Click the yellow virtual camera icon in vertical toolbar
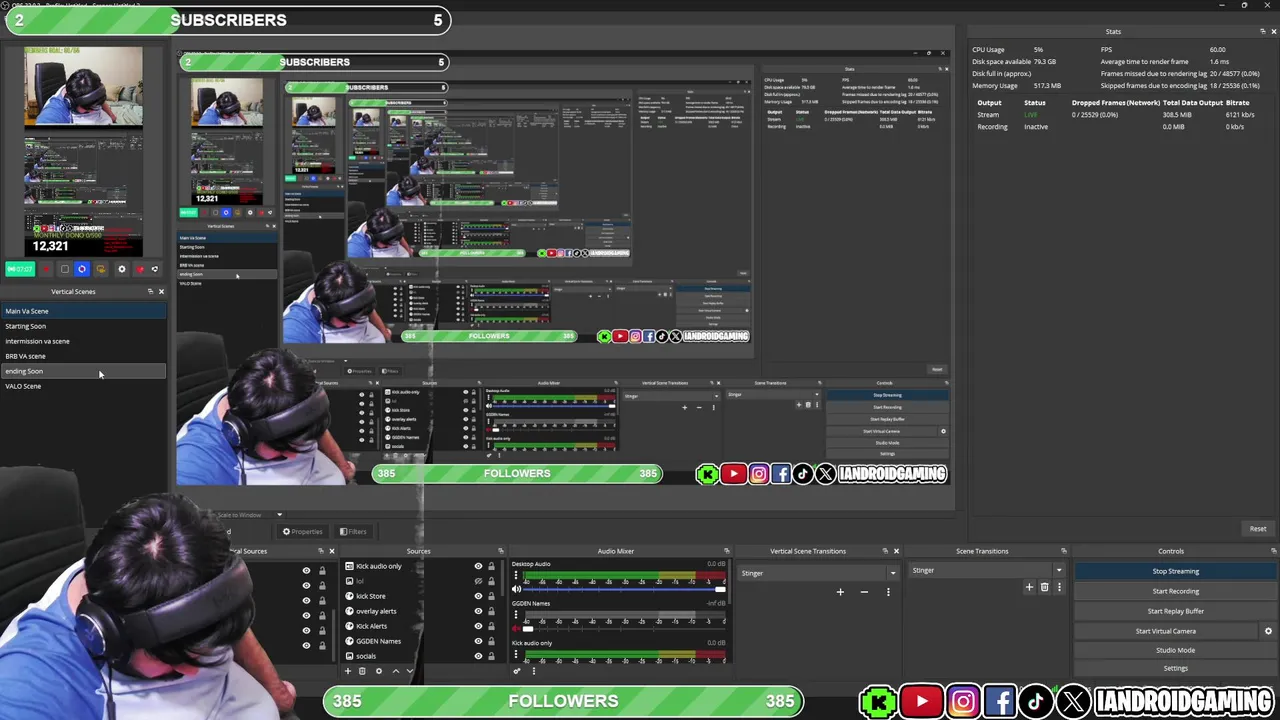Image resolution: width=1280 pixels, height=720 pixels. click(x=101, y=269)
